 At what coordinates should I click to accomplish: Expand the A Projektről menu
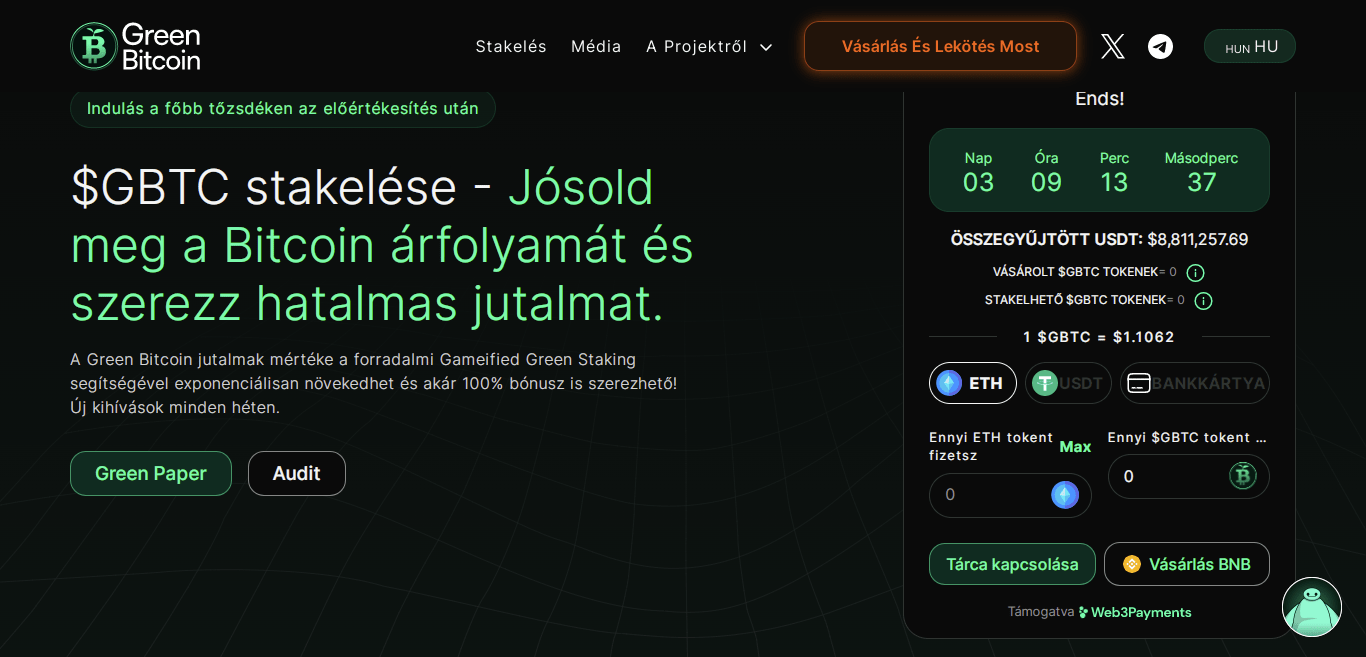pos(709,46)
